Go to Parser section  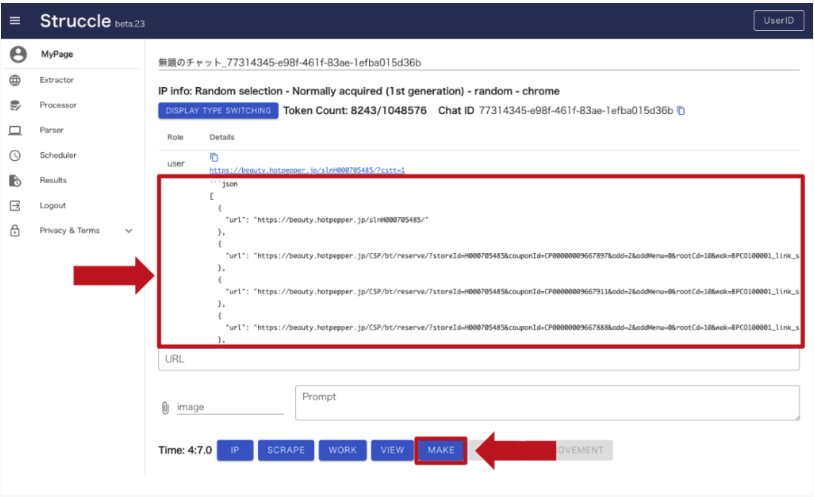click(x=51, y=130)
